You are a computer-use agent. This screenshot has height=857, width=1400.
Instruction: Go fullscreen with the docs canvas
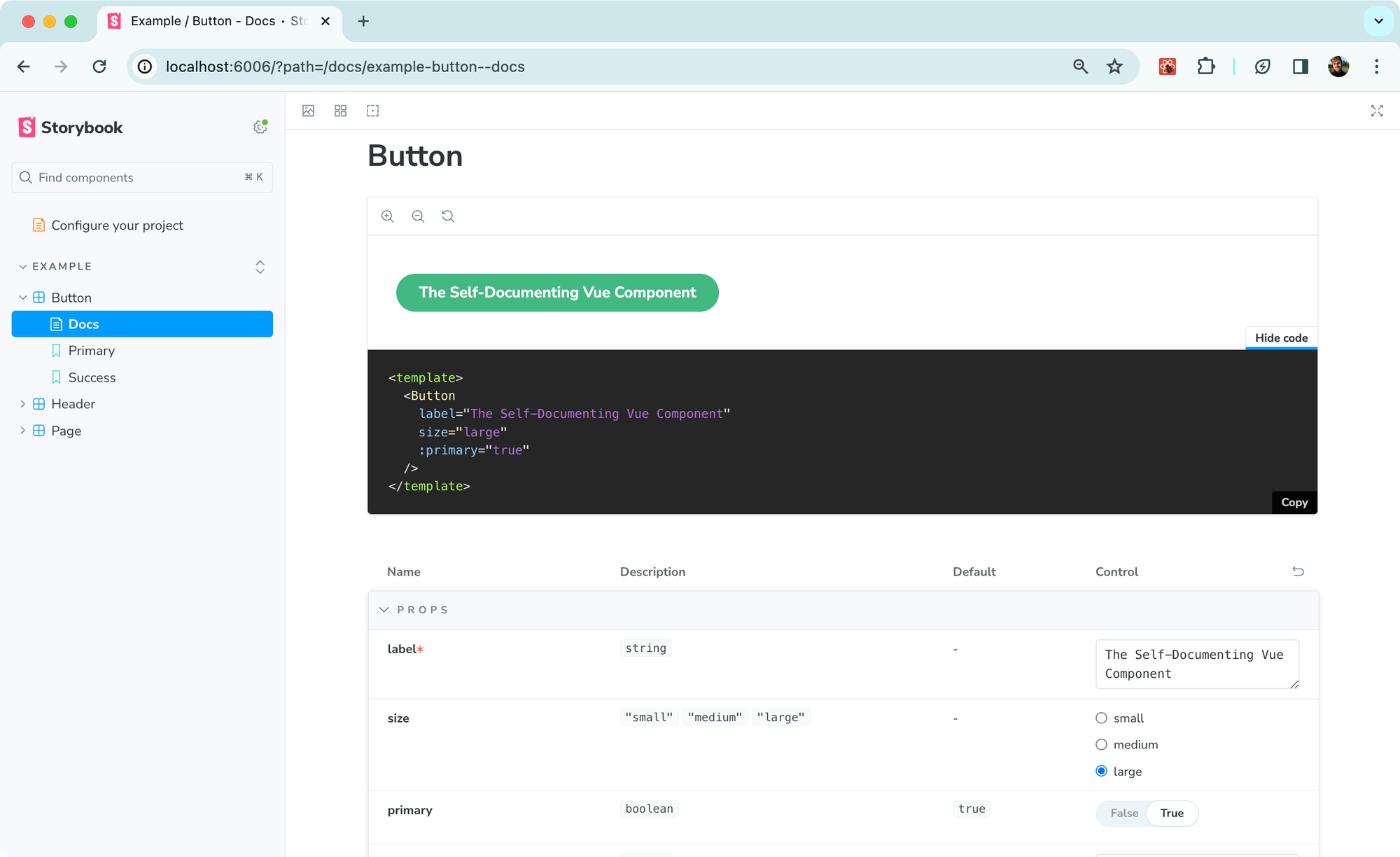1376,111
